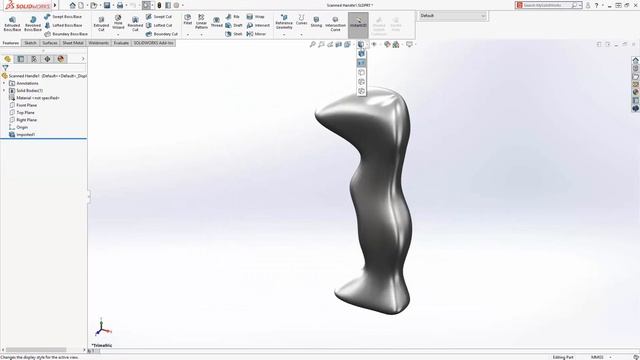Click the Linear Pattern tool

201,22
